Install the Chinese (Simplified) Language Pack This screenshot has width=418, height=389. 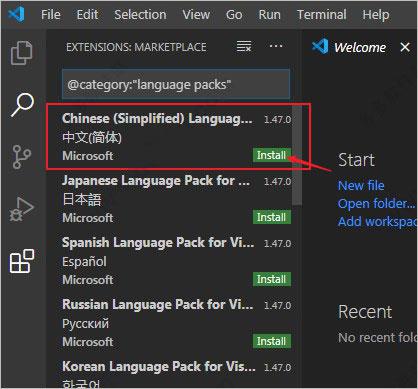point(272,155)
